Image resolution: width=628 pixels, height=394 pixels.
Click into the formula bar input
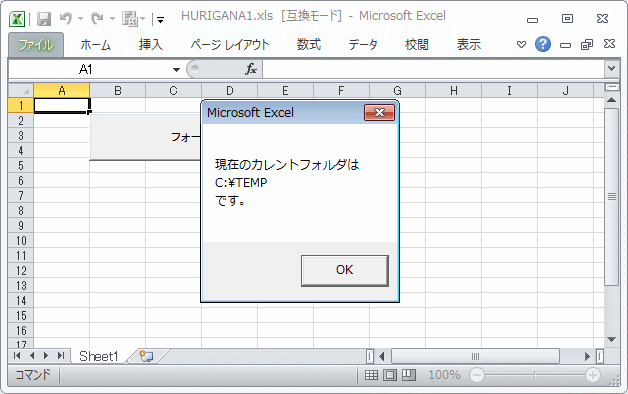pos(433,70)
